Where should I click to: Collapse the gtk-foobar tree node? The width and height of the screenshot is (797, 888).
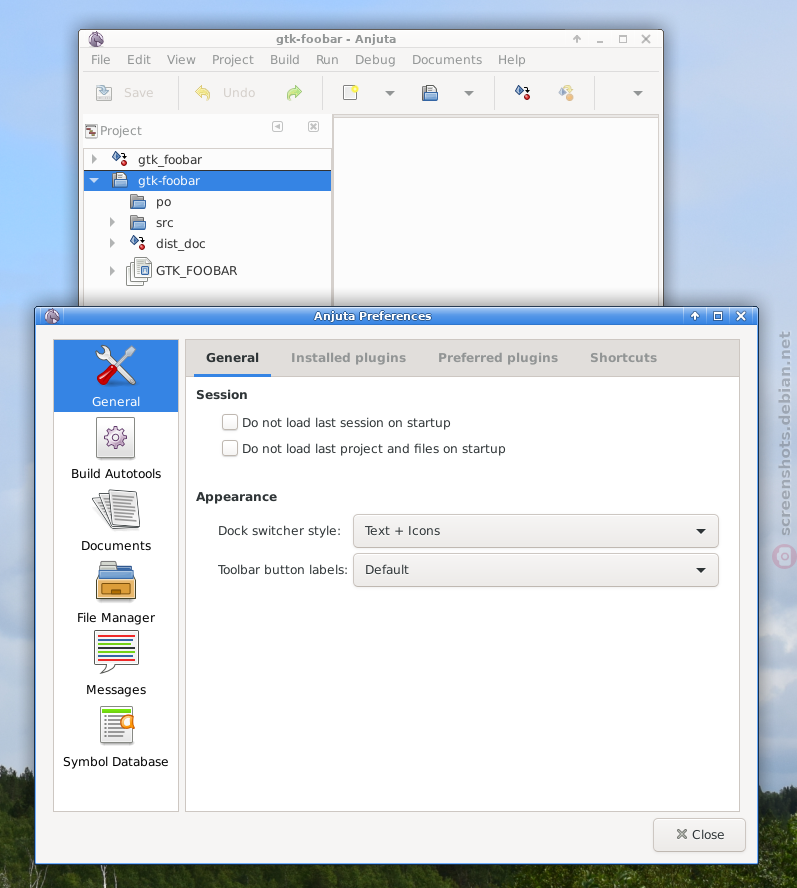tap(95, 181)
